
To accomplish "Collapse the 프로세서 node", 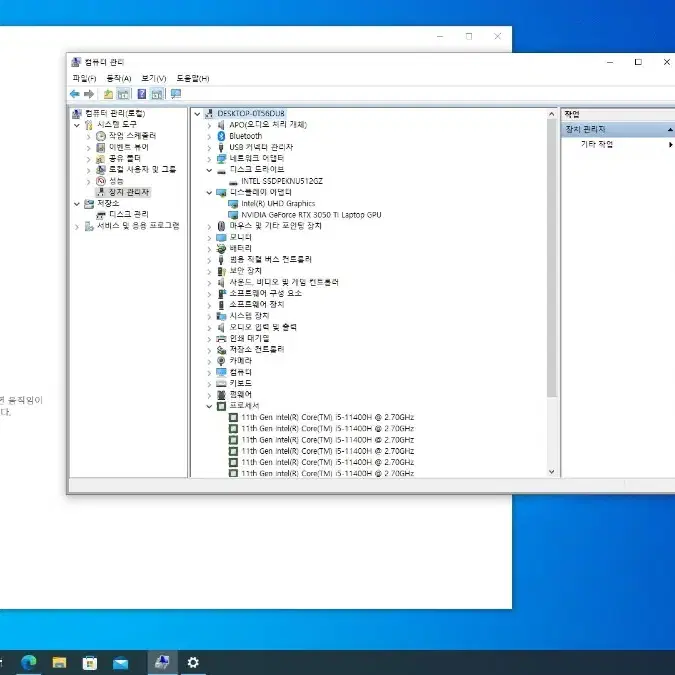I will point(209,406).
